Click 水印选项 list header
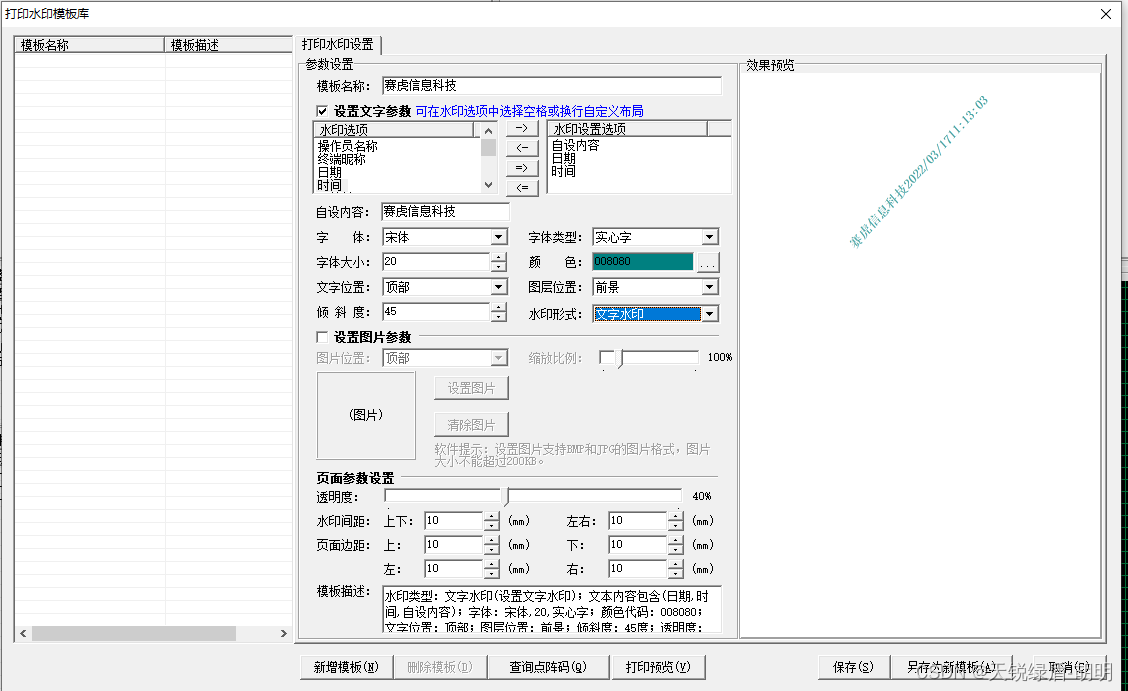This screenshot has width=1128, height=691. 394,129
